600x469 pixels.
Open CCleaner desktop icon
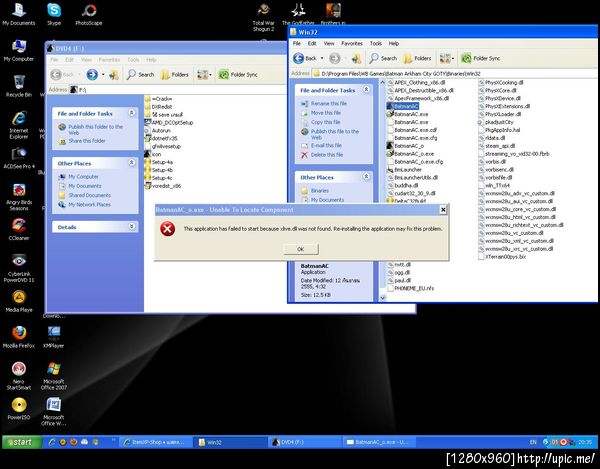19,229
